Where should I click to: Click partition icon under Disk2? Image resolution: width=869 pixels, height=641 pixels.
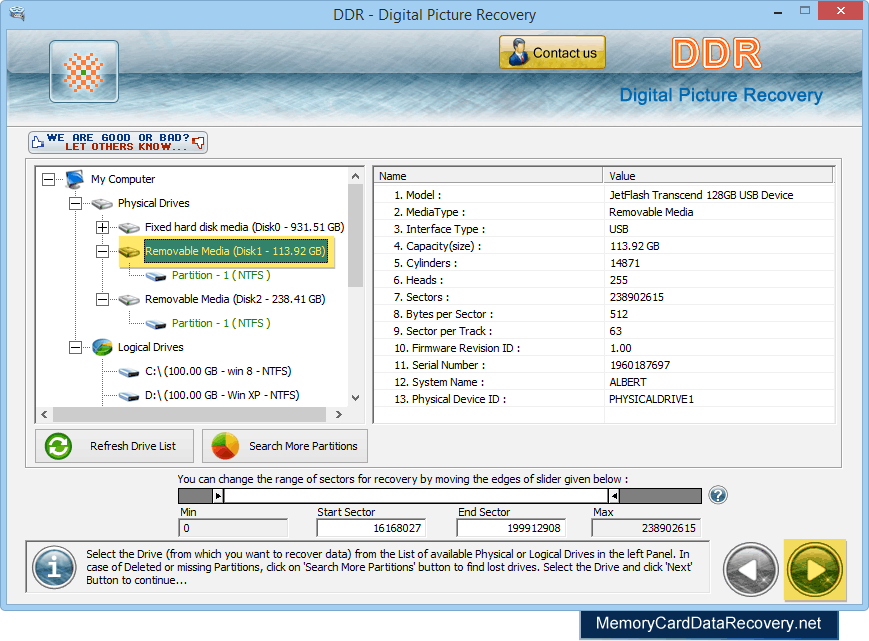pos(156,324)
